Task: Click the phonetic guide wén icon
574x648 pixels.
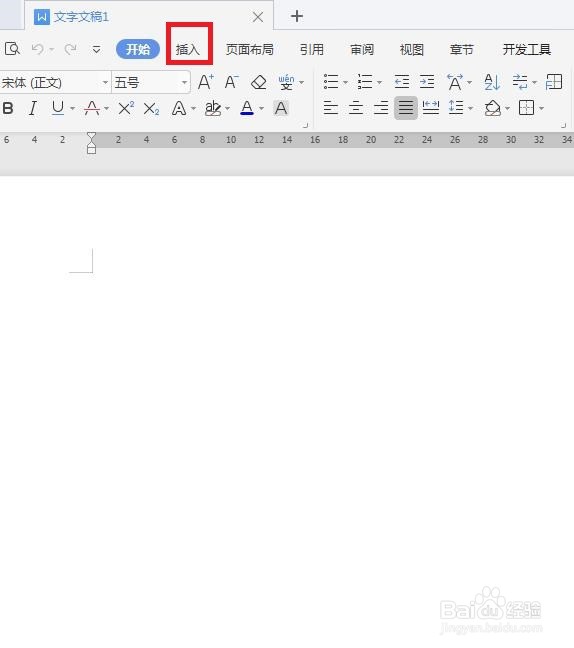Action: (286, 82)
